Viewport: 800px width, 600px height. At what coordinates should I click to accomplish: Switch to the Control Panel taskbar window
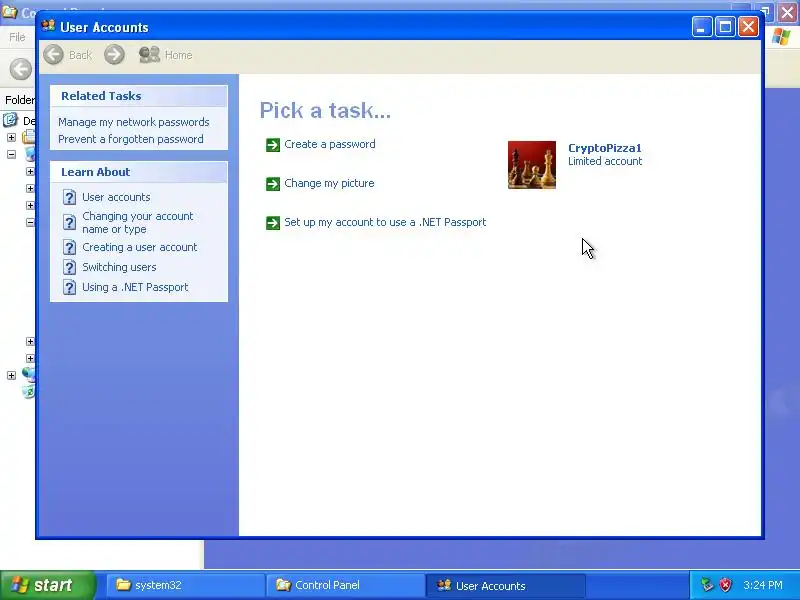tap(345, 585)
